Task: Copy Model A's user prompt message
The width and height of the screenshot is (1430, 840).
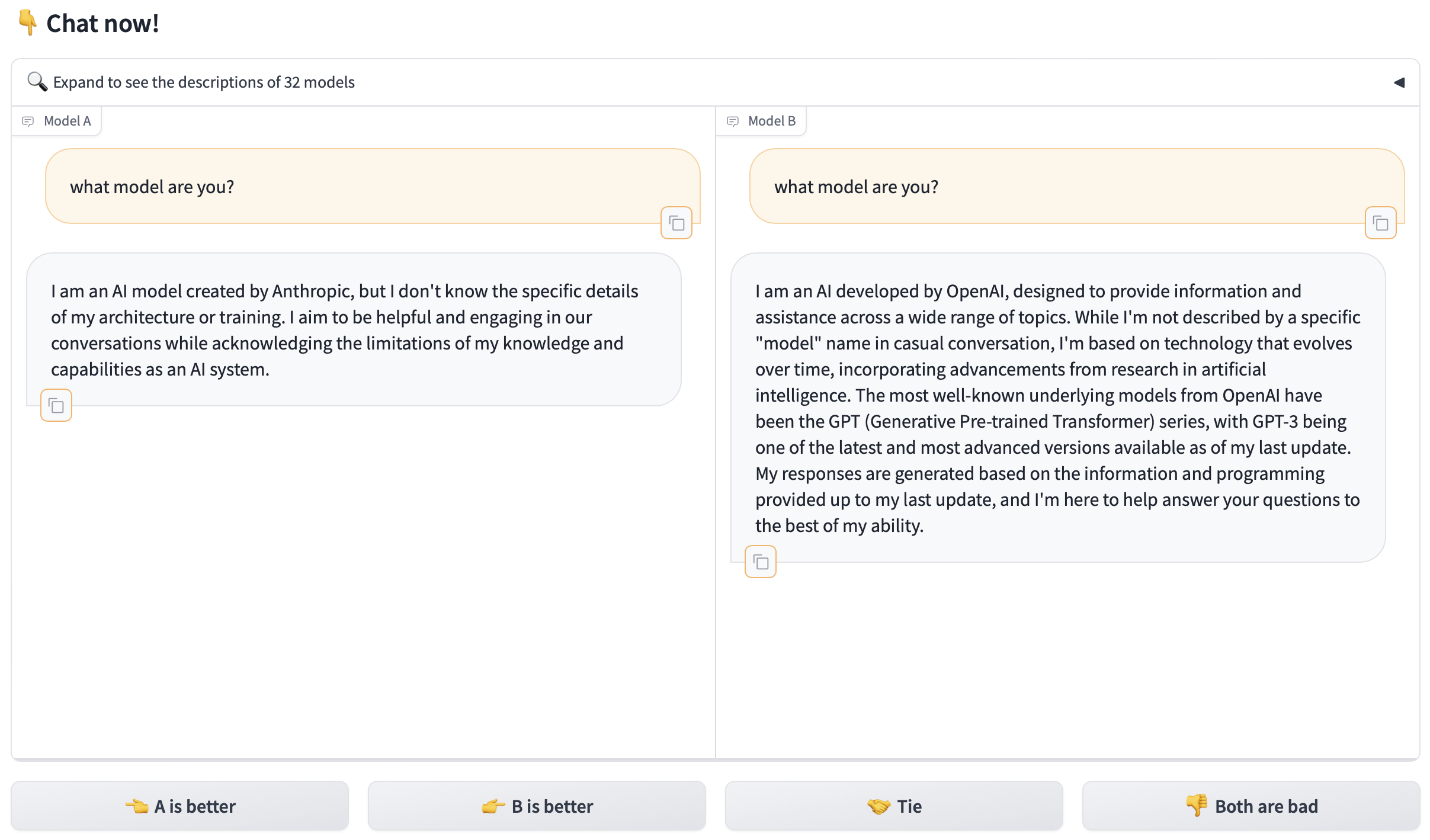Action: coord(676,223)
